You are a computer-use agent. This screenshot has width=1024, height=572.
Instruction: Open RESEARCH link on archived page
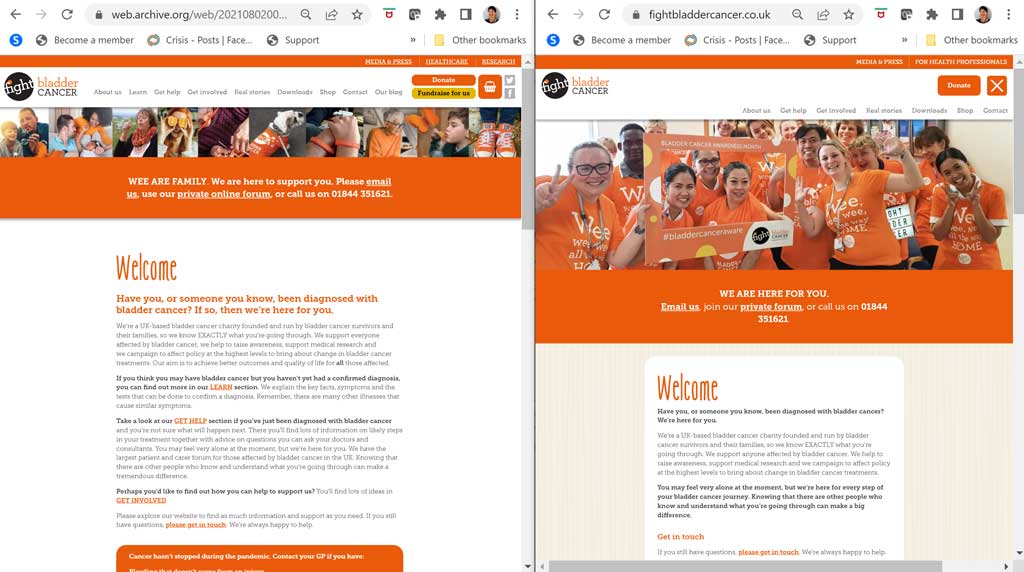click(x=498, y=61)
